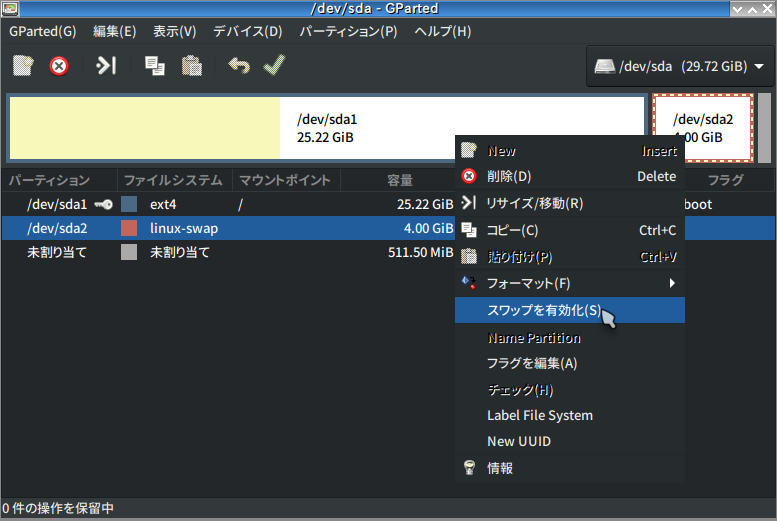Choose 情報 in the context menu
This screenshot has width=777, height=521.
(x=570, y=468)
